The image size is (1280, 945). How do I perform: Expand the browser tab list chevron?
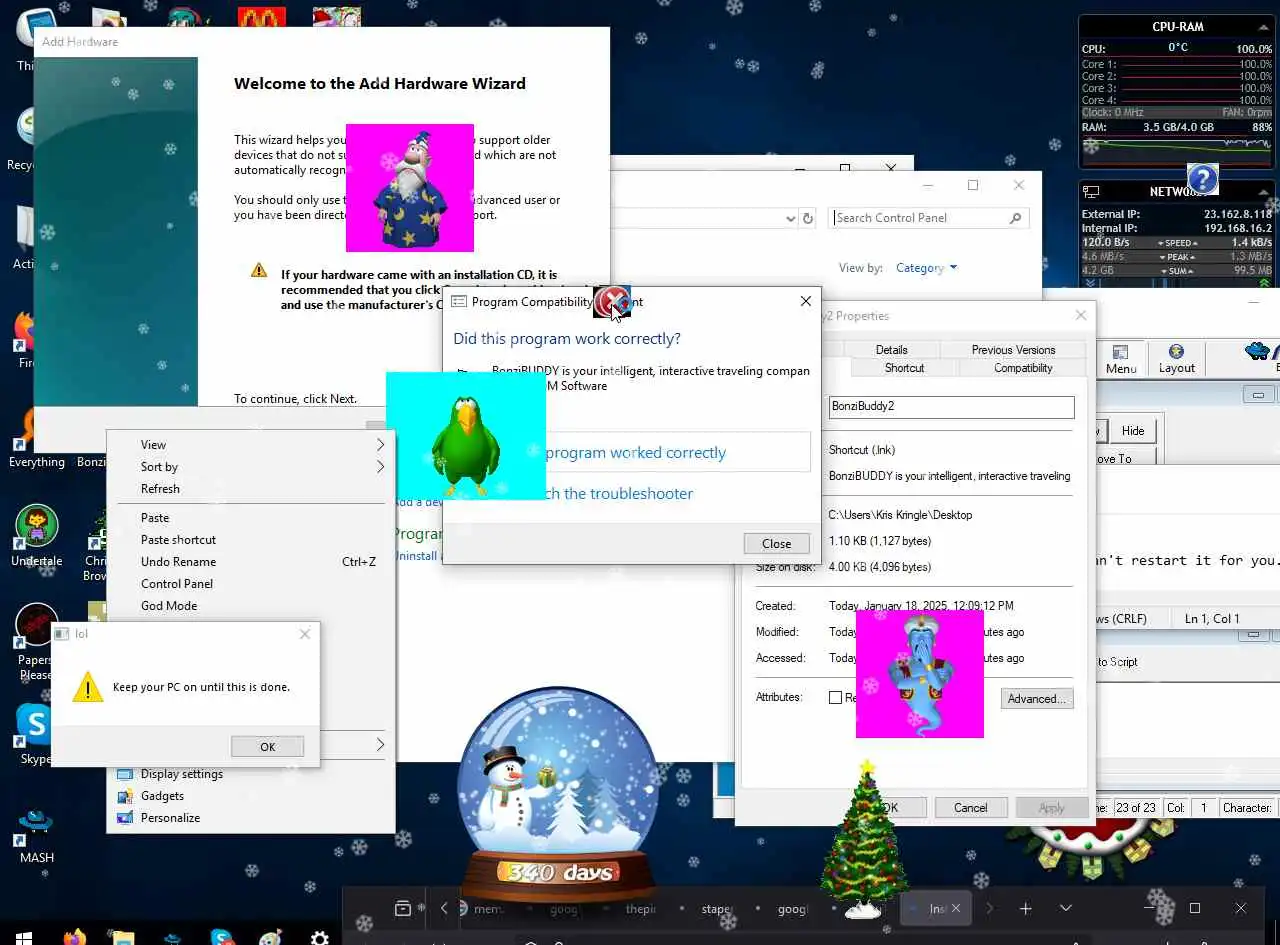coord(1065,908)
